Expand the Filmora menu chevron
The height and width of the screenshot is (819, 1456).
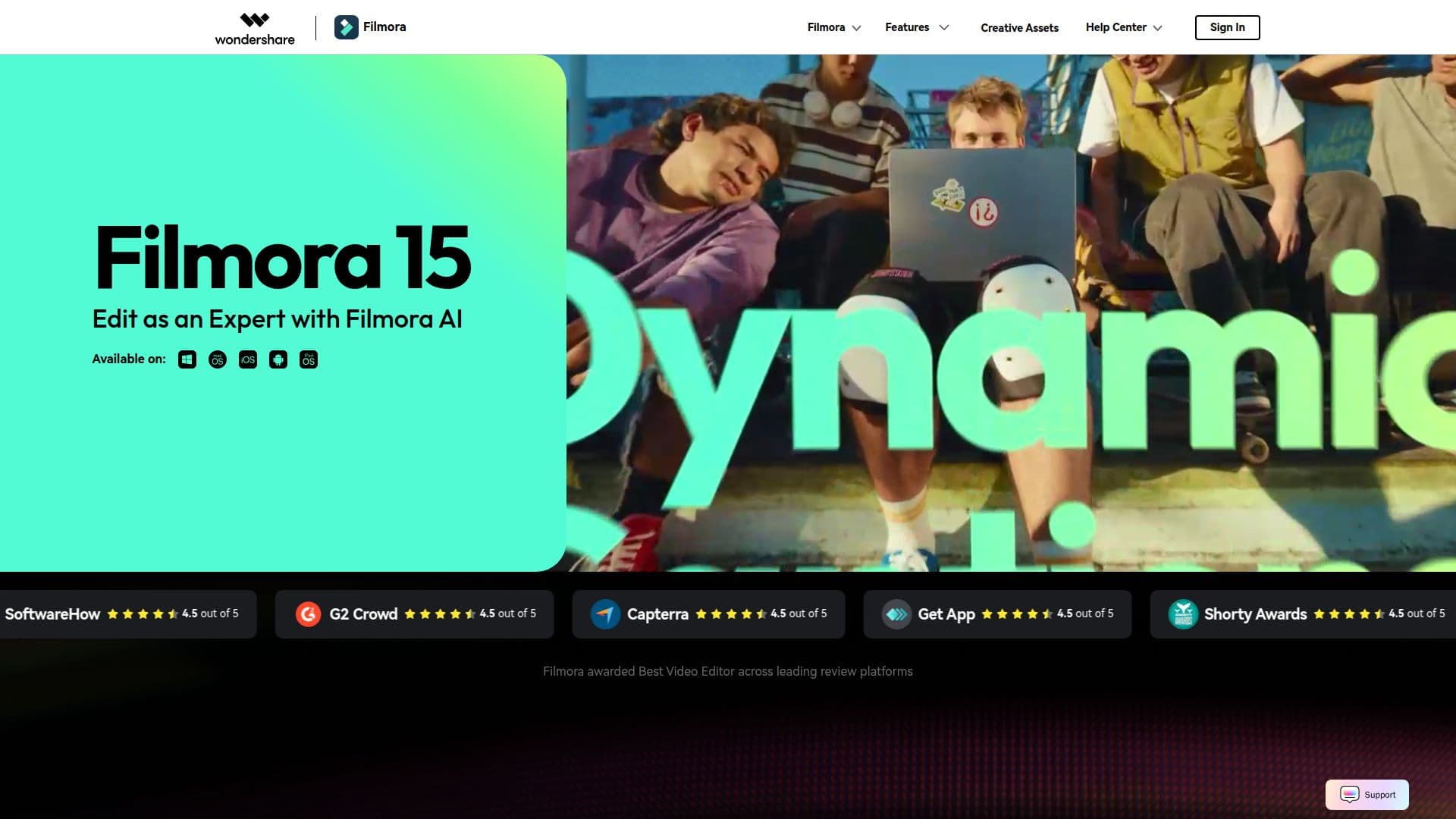point(856,28)
